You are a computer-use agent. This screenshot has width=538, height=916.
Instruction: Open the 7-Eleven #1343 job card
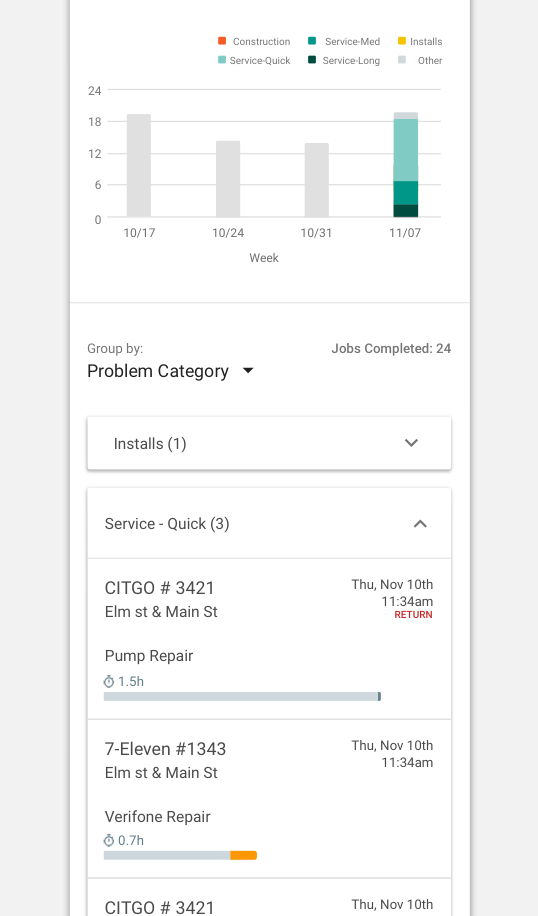point(269,799)
